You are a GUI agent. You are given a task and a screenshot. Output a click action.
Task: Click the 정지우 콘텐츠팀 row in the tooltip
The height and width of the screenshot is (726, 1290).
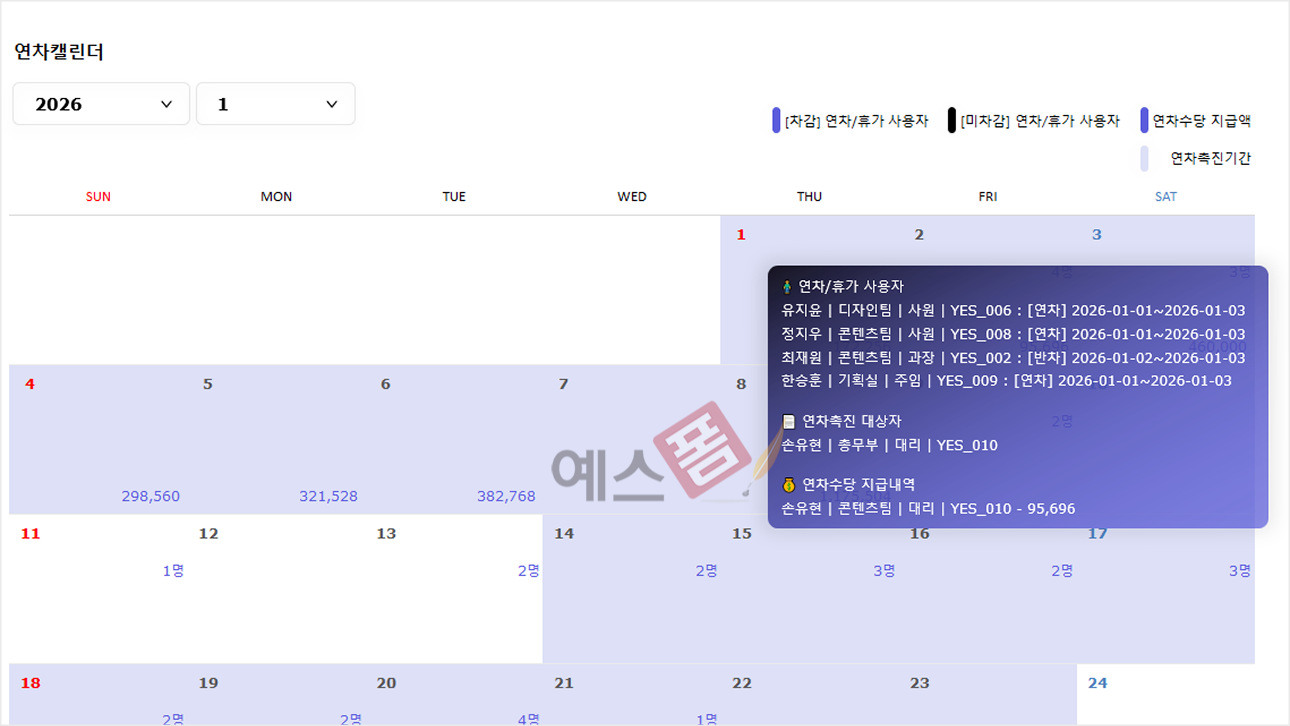1013,335
